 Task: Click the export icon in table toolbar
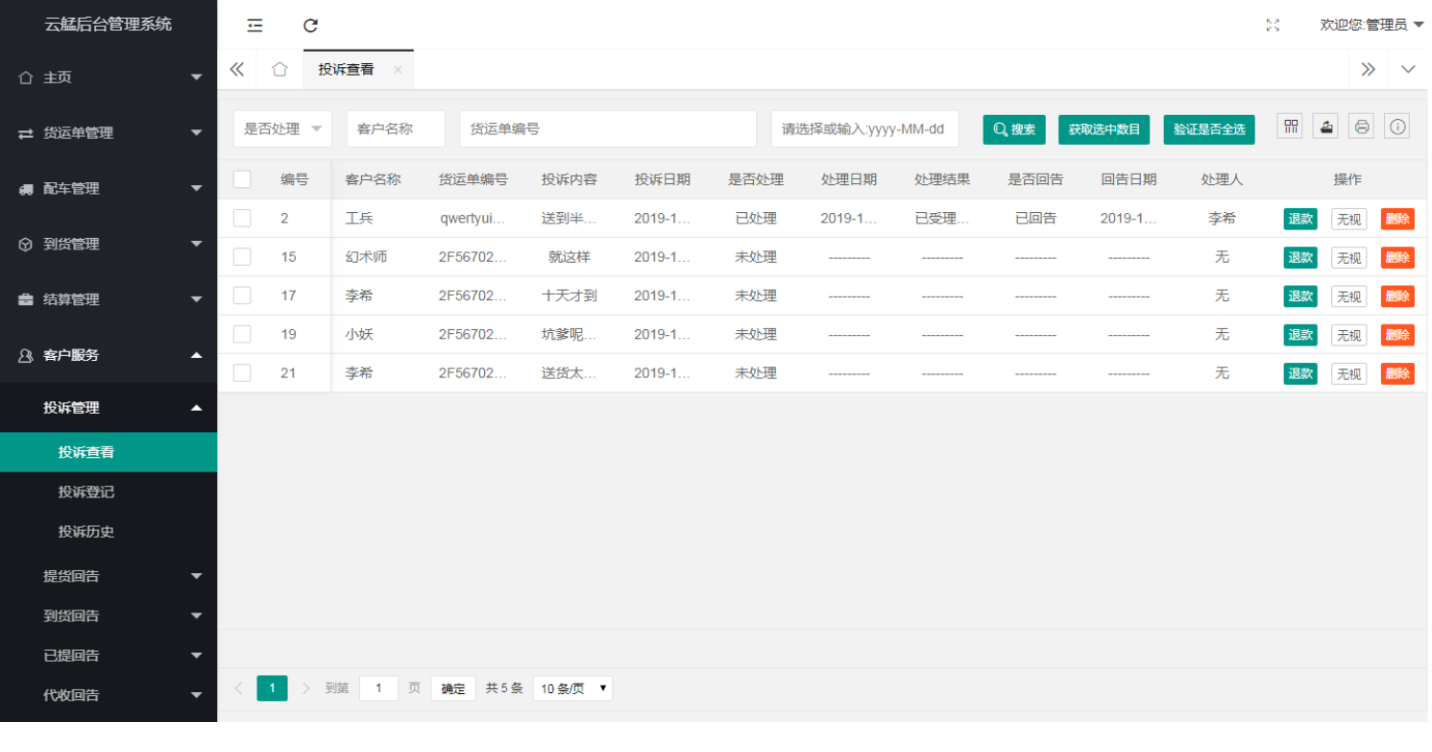[1326, 126]
